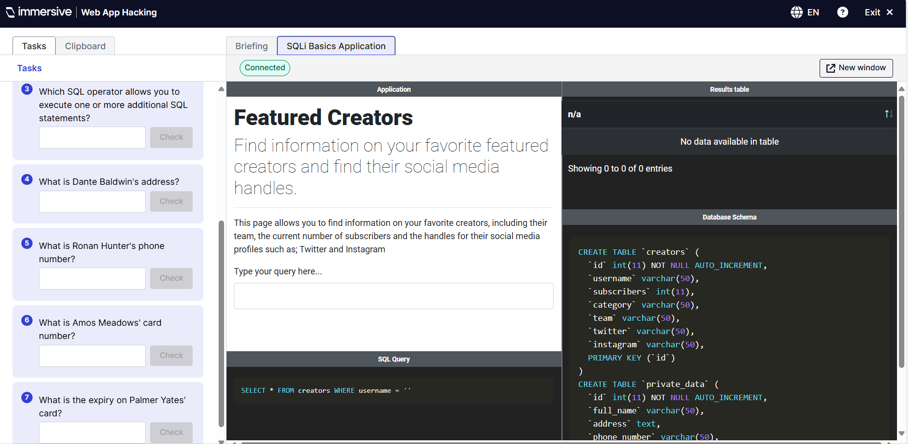Focus the Palmer Yates expiry answer field
The image size is (908, 444).
(92, 432)
